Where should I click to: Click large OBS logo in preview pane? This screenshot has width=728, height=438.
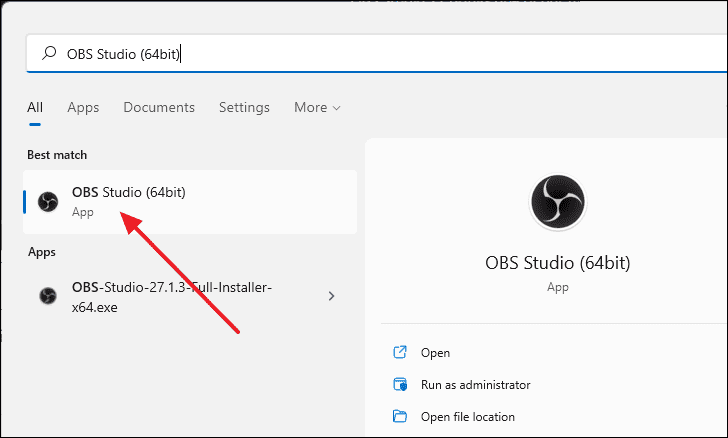point(558,202)
